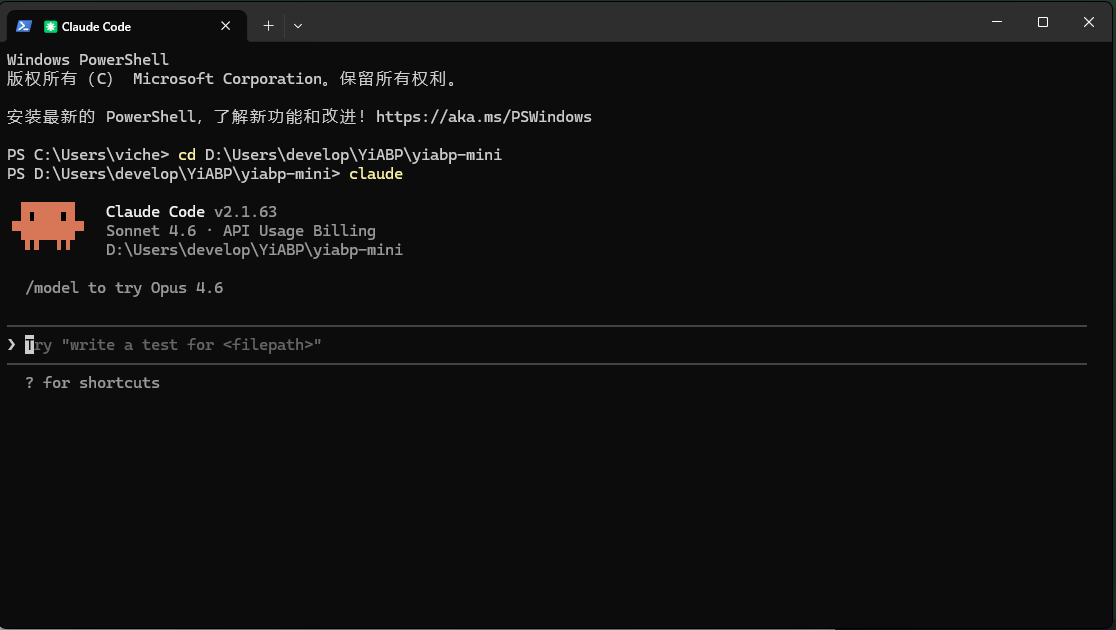Click the orange Claude Code mascot logo

tap(48, 225)
